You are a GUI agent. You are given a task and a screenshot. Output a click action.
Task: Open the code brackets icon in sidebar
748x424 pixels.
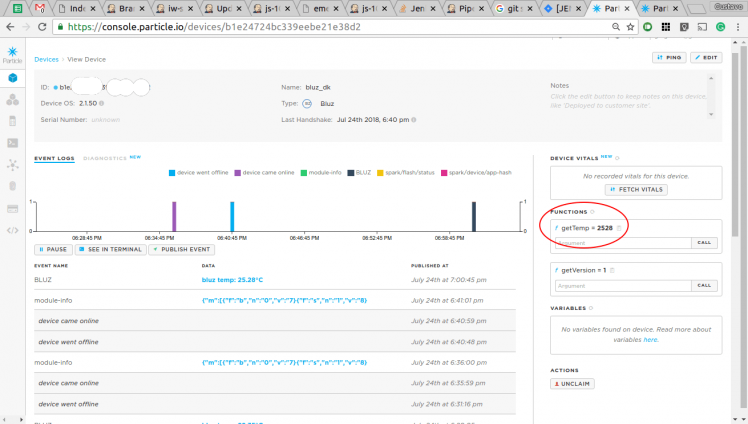coord(13,230)
